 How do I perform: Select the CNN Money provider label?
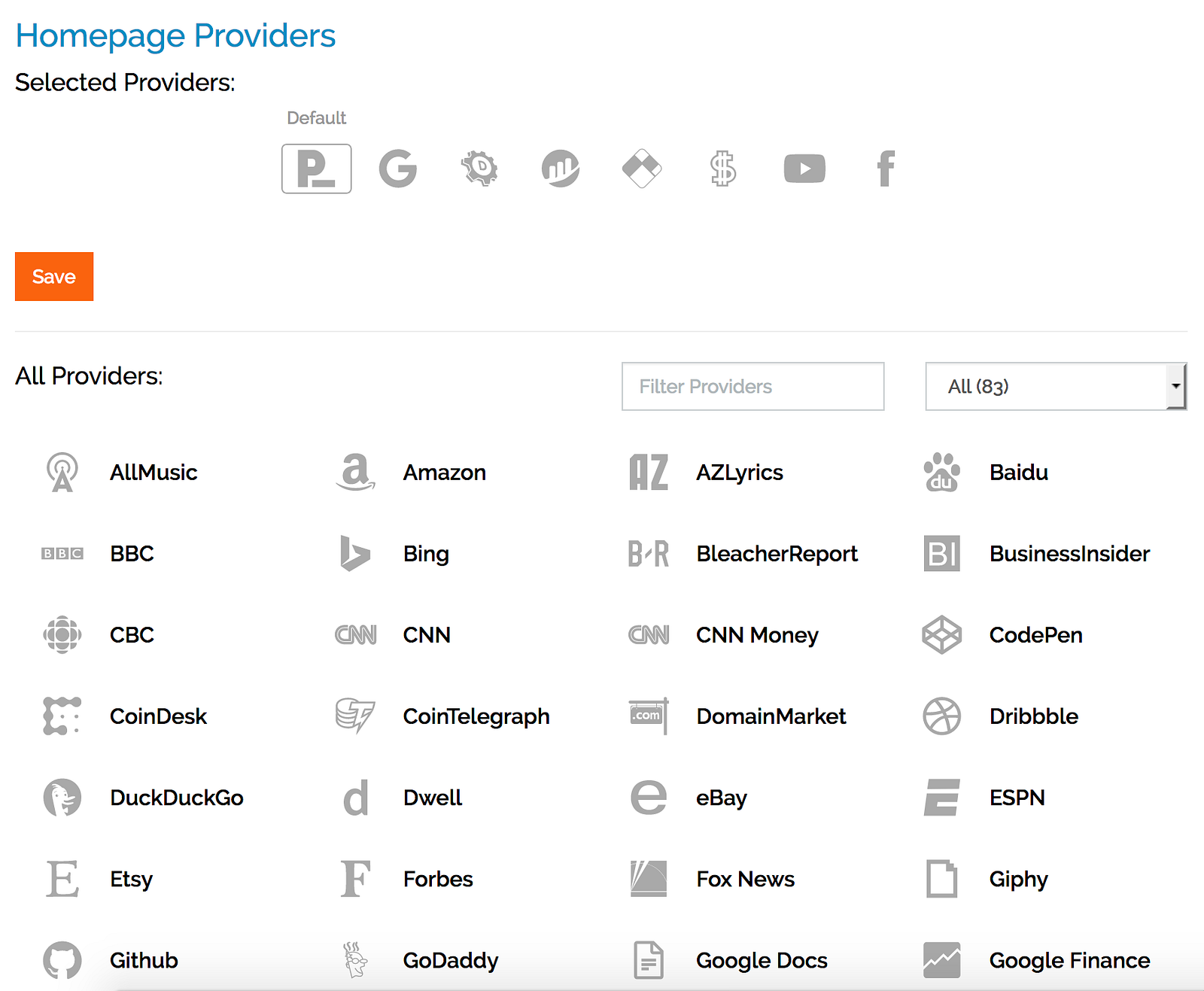[757, 635]
